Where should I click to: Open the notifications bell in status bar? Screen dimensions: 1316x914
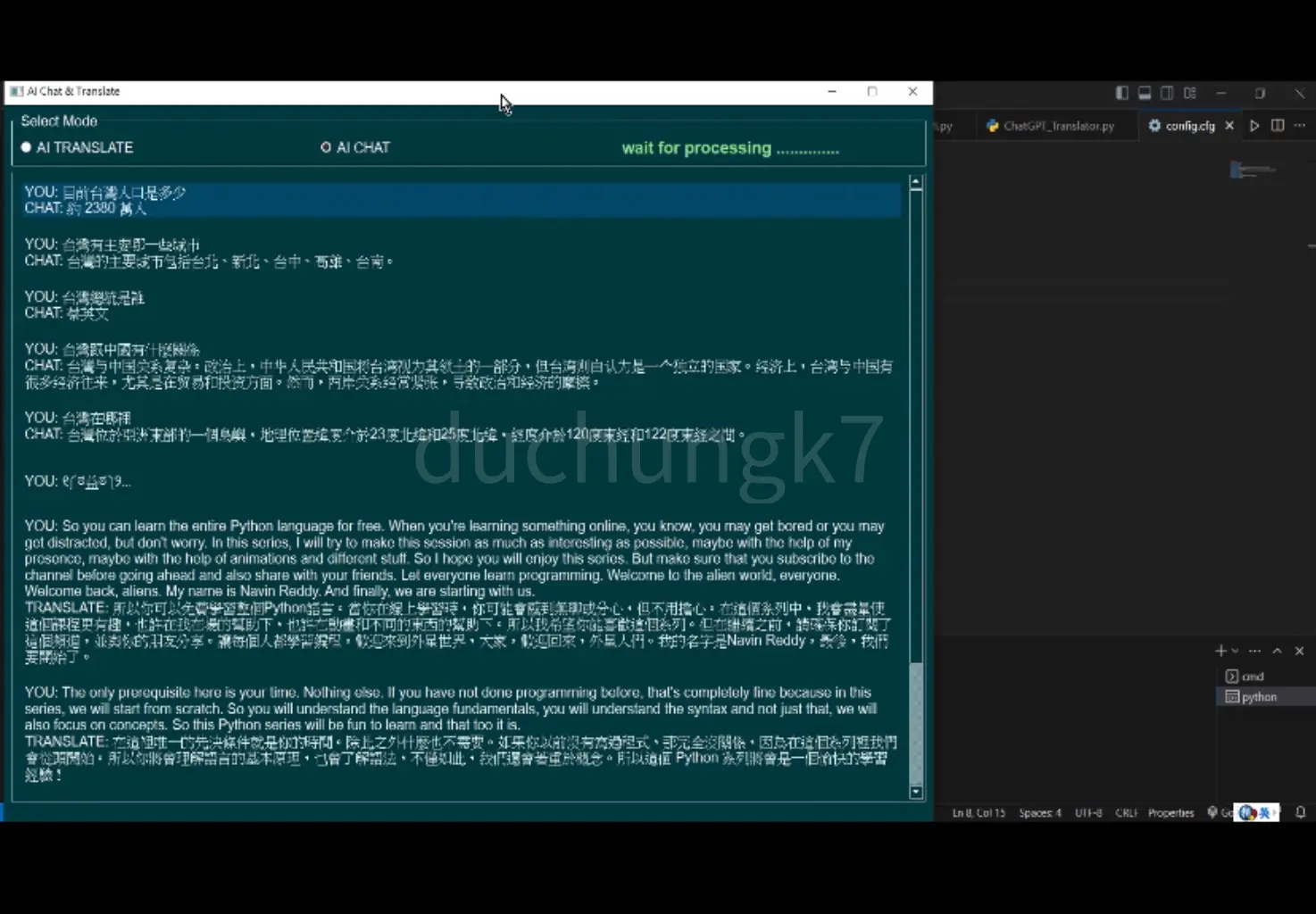1300,812
